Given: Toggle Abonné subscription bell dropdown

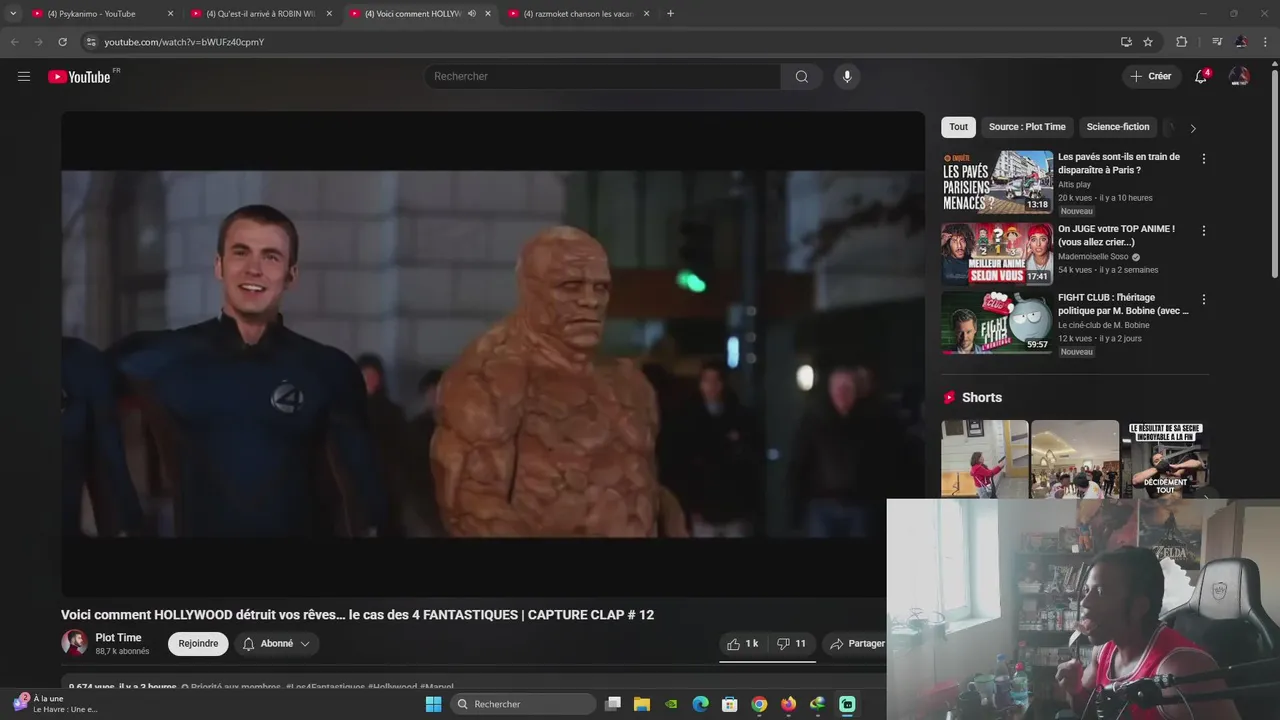Looking at the screenshot, I should click(x=277, y=644).
